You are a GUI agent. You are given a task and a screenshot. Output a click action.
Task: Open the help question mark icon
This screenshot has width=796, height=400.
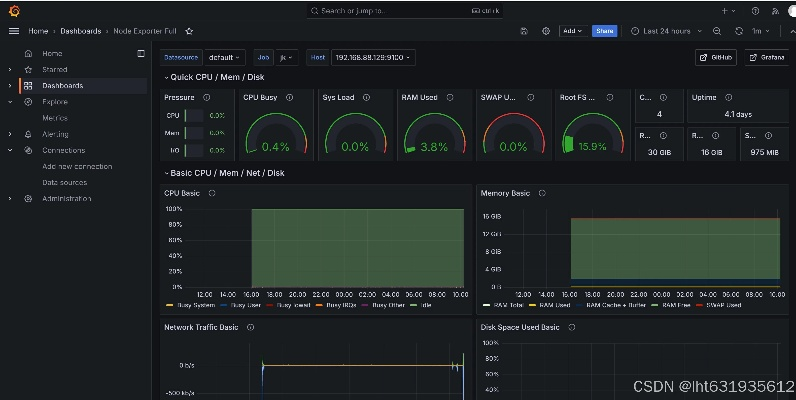755,11
